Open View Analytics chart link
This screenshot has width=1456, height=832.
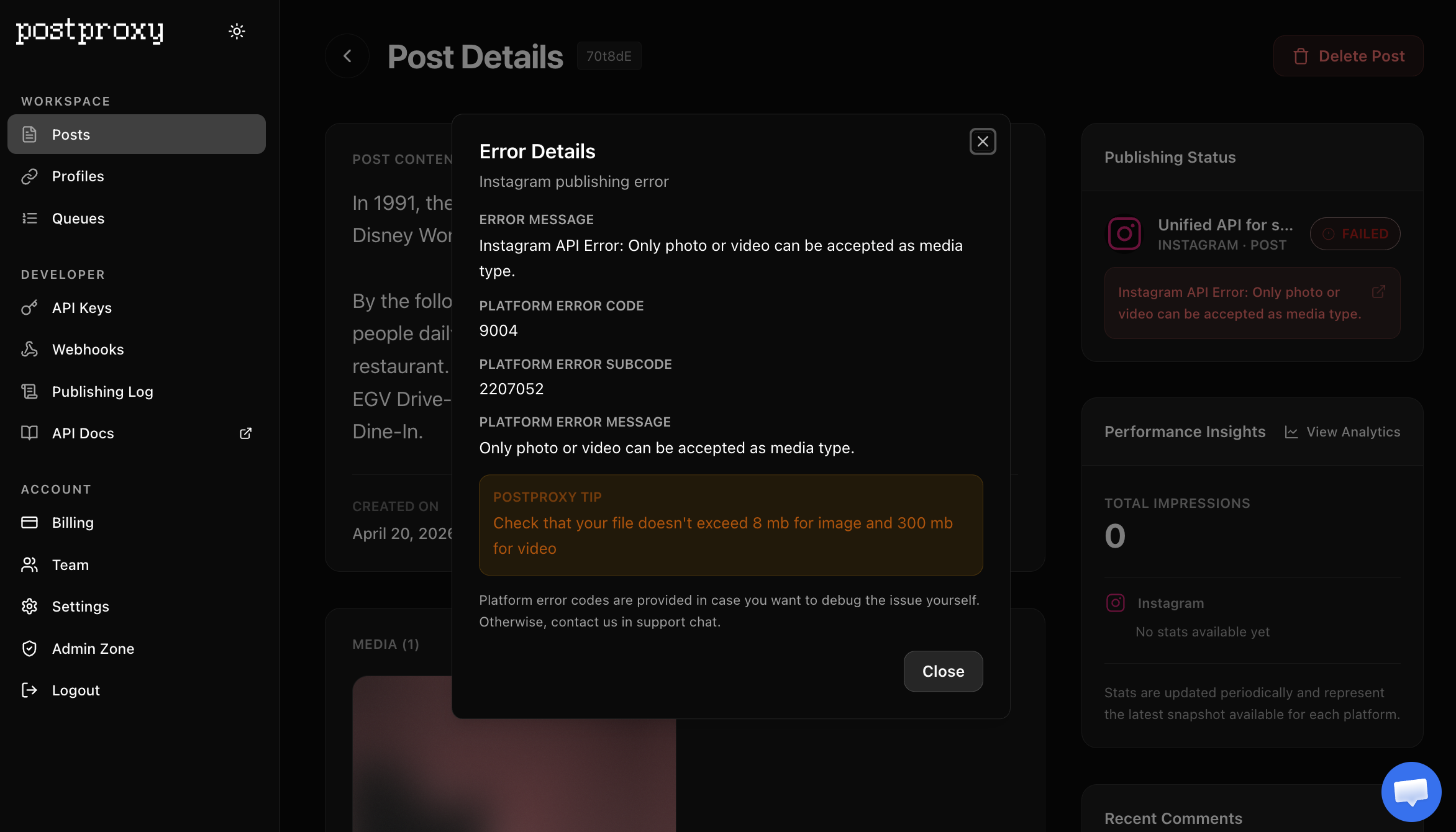click(x=1342, y=432)
